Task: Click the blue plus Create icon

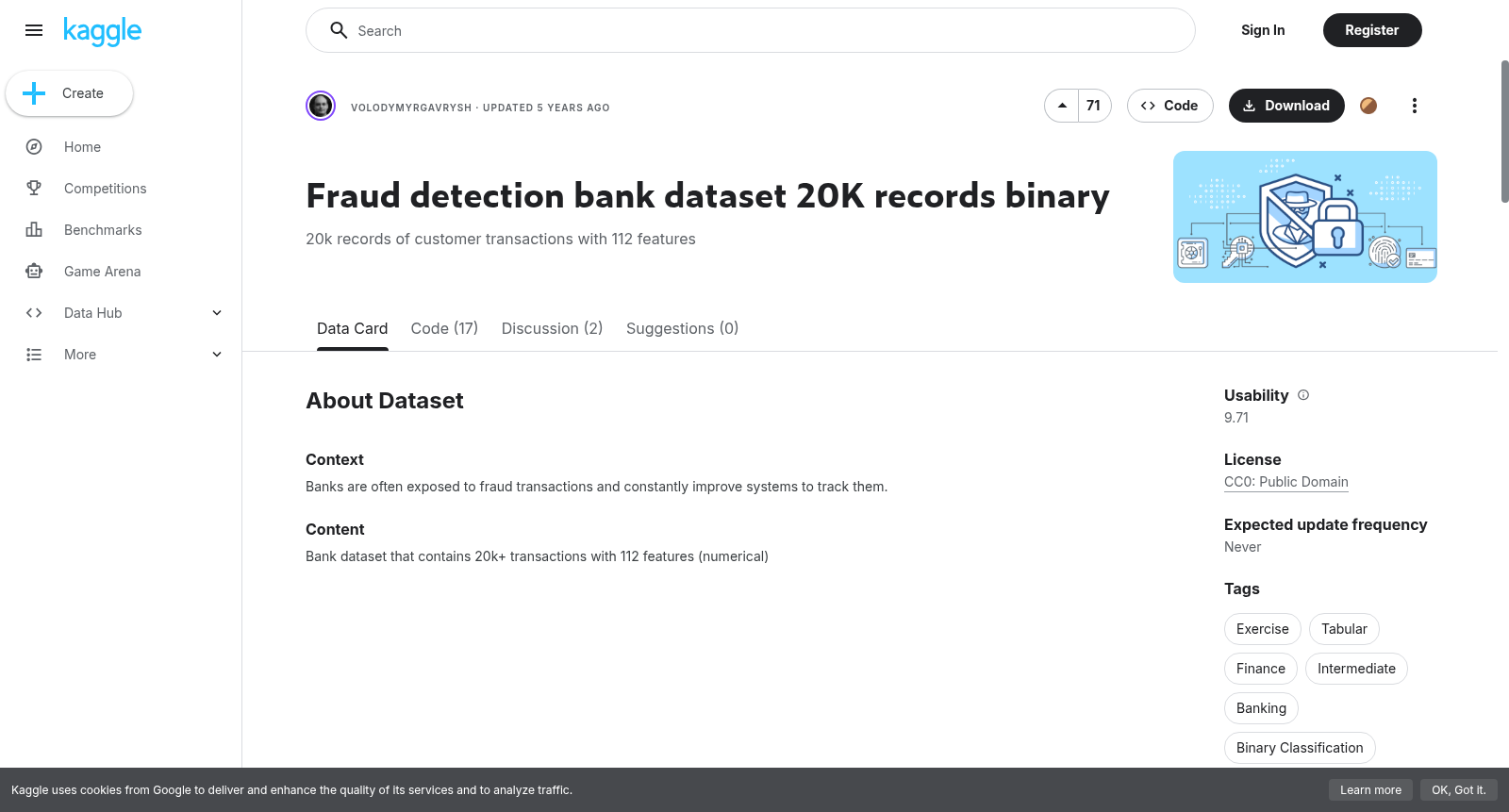Action: [34, 93]
